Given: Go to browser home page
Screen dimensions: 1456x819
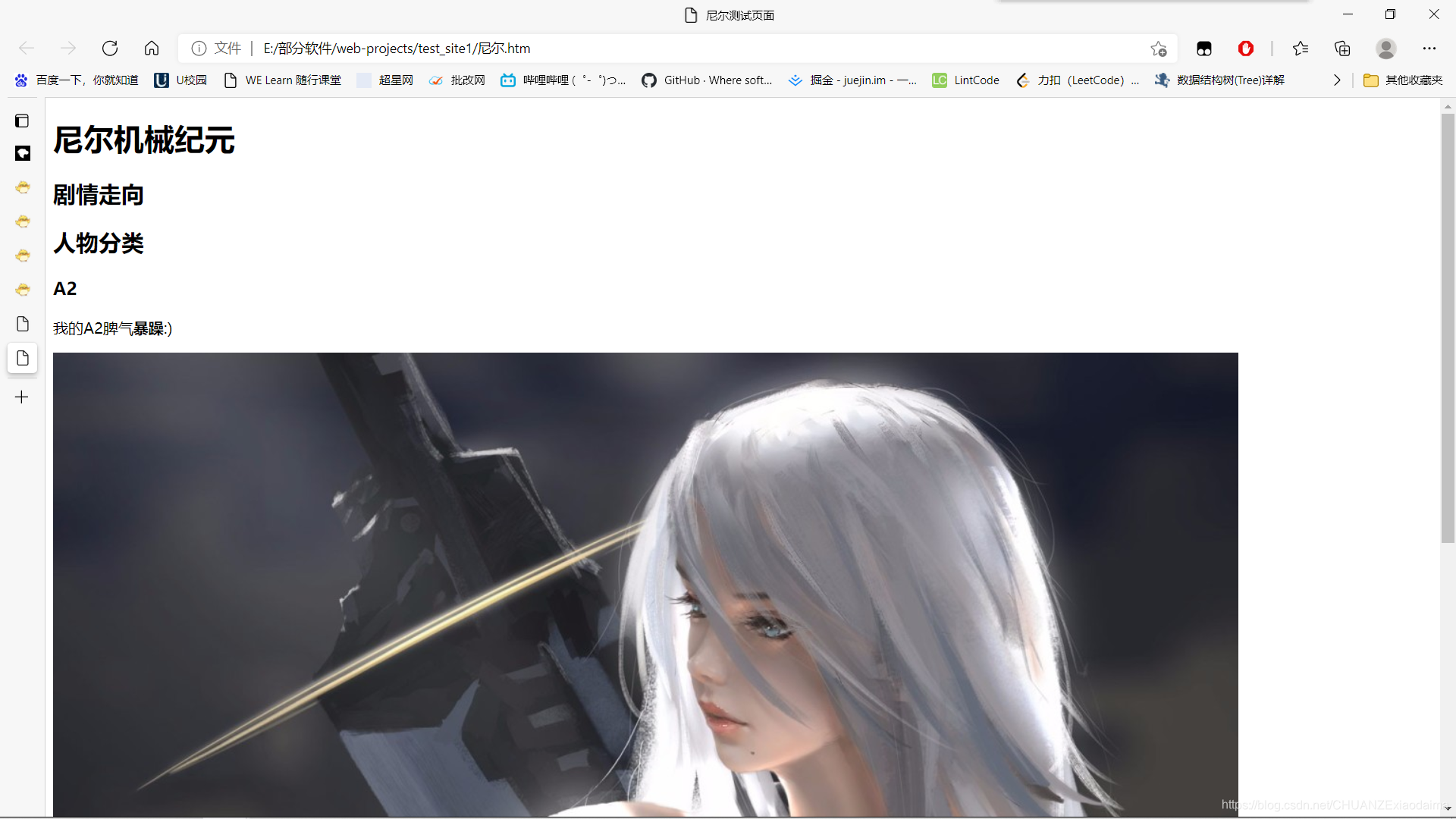Looking at the screenshot, I should 152,49.
